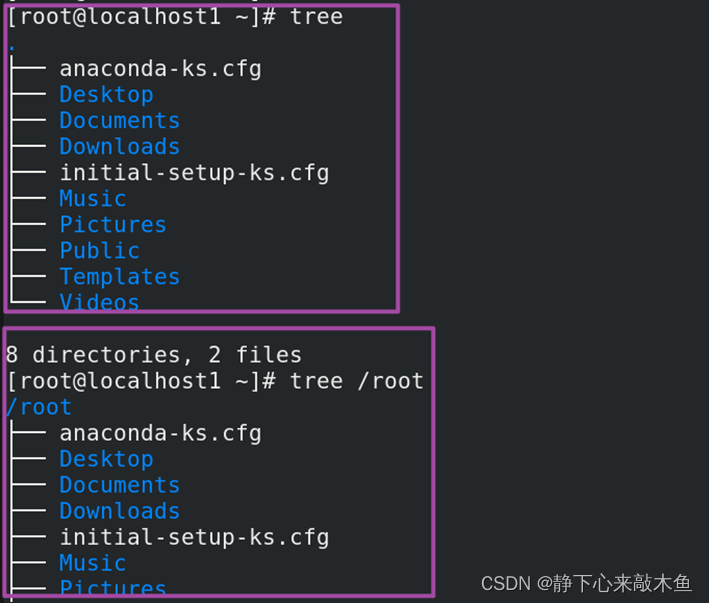Click the "tree /root" command text

pyautogui.click(x=357, y=381)
